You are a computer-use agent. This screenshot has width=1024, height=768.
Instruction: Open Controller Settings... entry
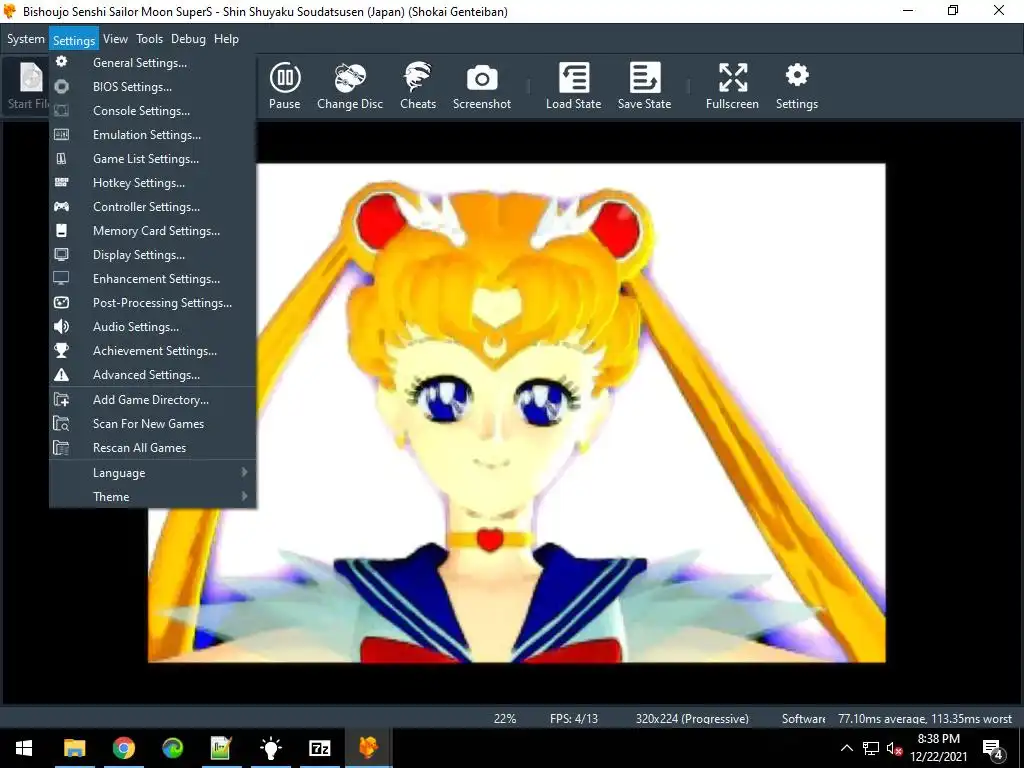point(153,206)
